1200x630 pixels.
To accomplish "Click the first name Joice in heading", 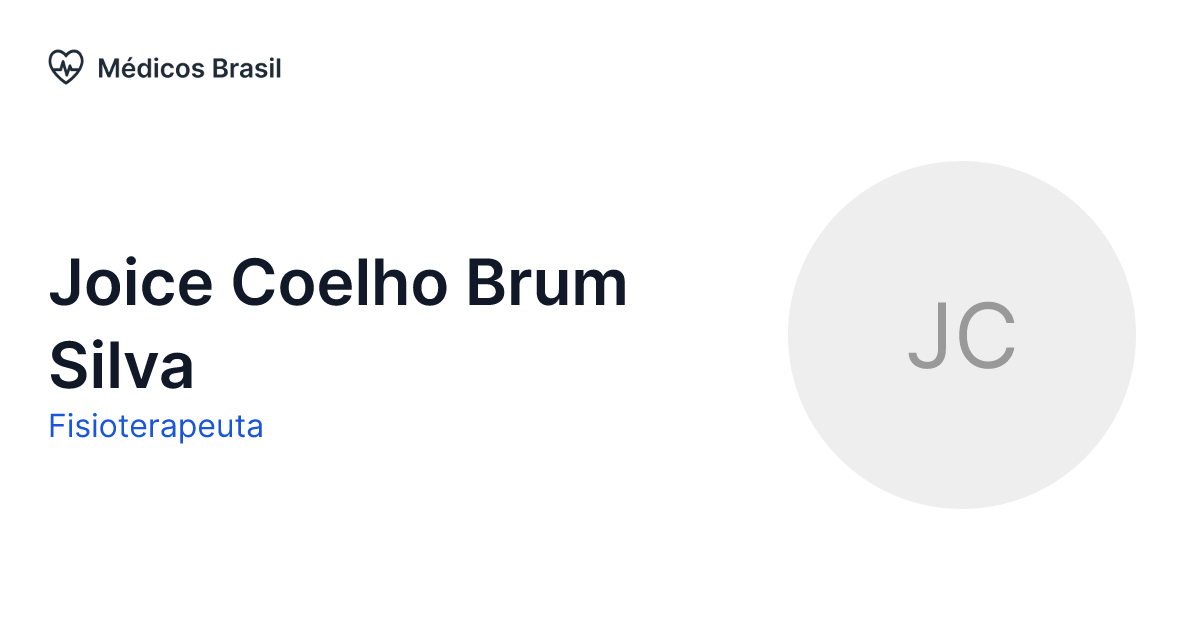I will tap(131, 283).
